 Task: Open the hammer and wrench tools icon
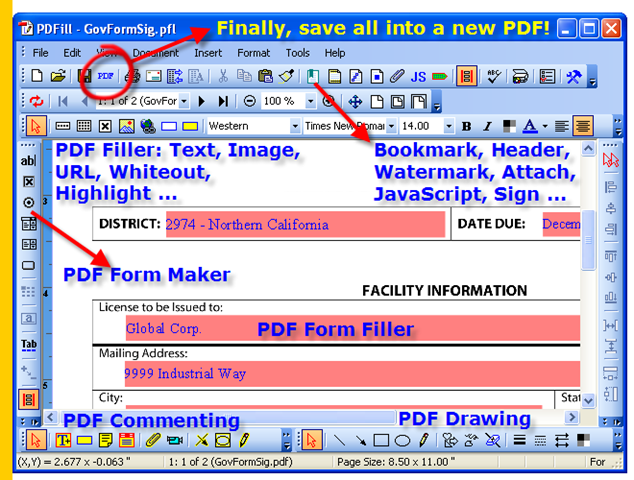click(x=574, y=76)
